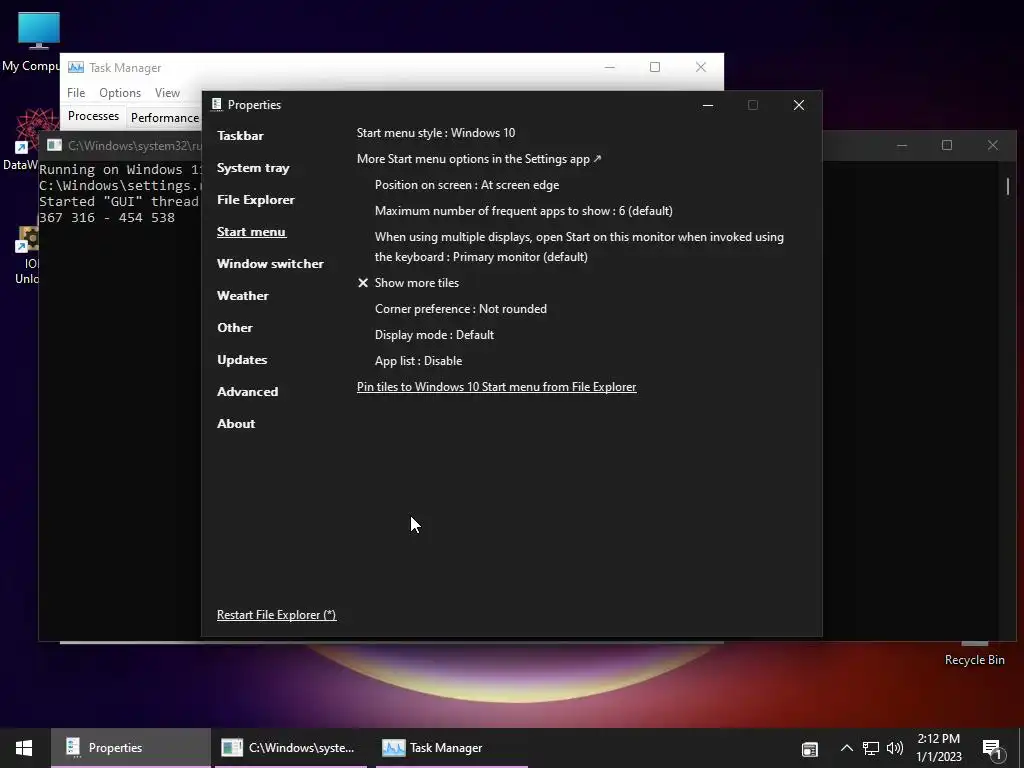Click the volume speaker tray icon
Image resolution: width=1024 pixels, height=768 pixels.
pyautogui.click(x=895, y=748)
